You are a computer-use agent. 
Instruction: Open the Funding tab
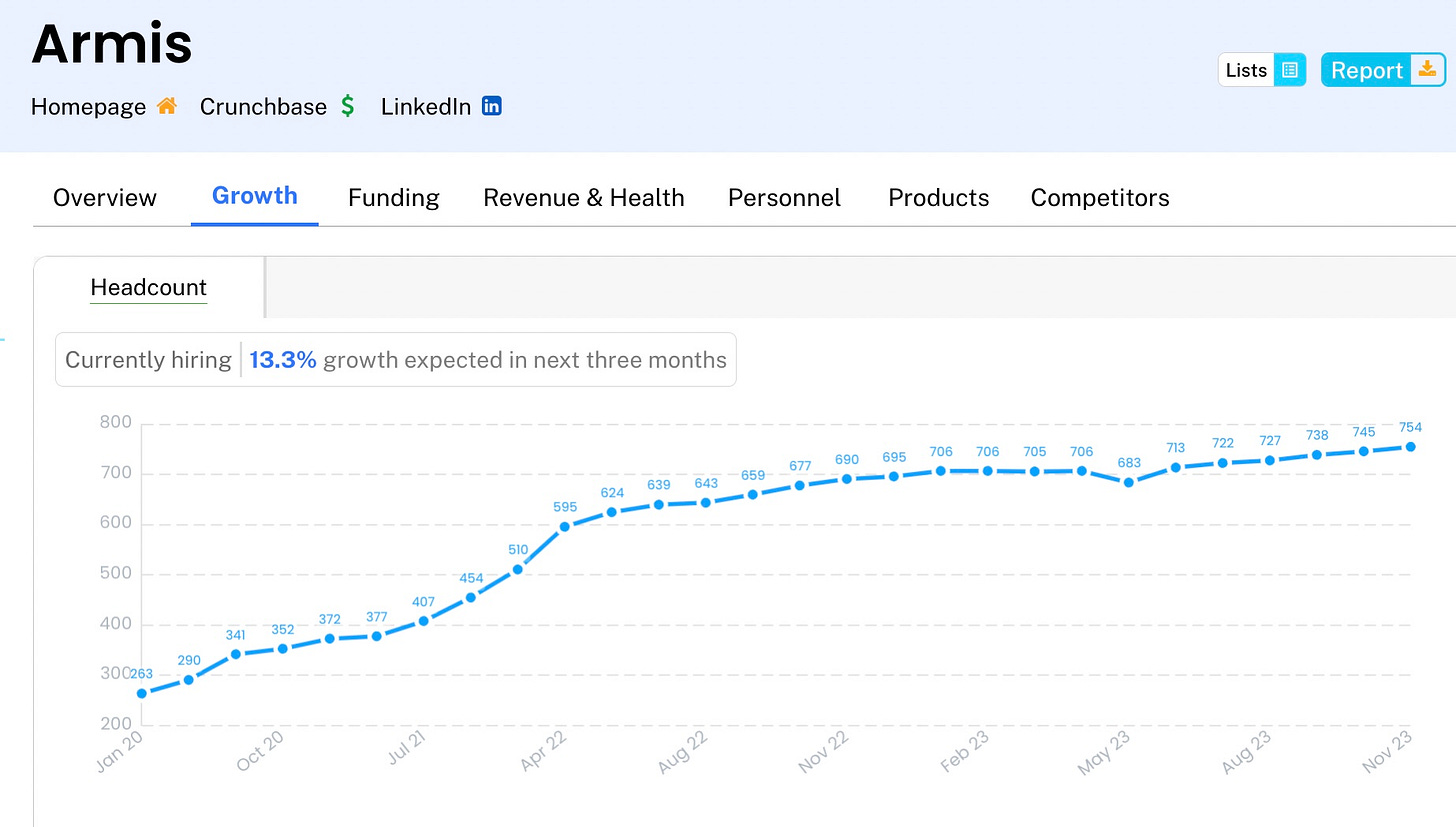click(394, 198)
